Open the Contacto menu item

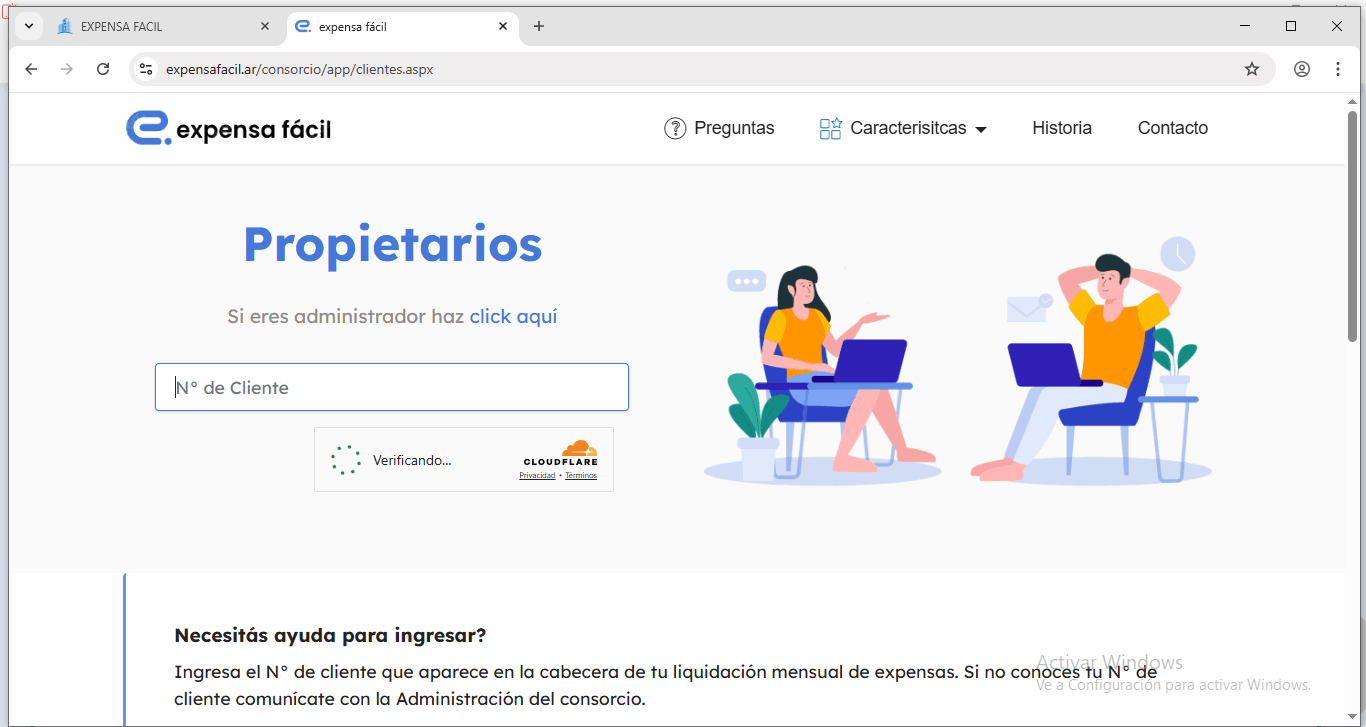point(1173,128)
